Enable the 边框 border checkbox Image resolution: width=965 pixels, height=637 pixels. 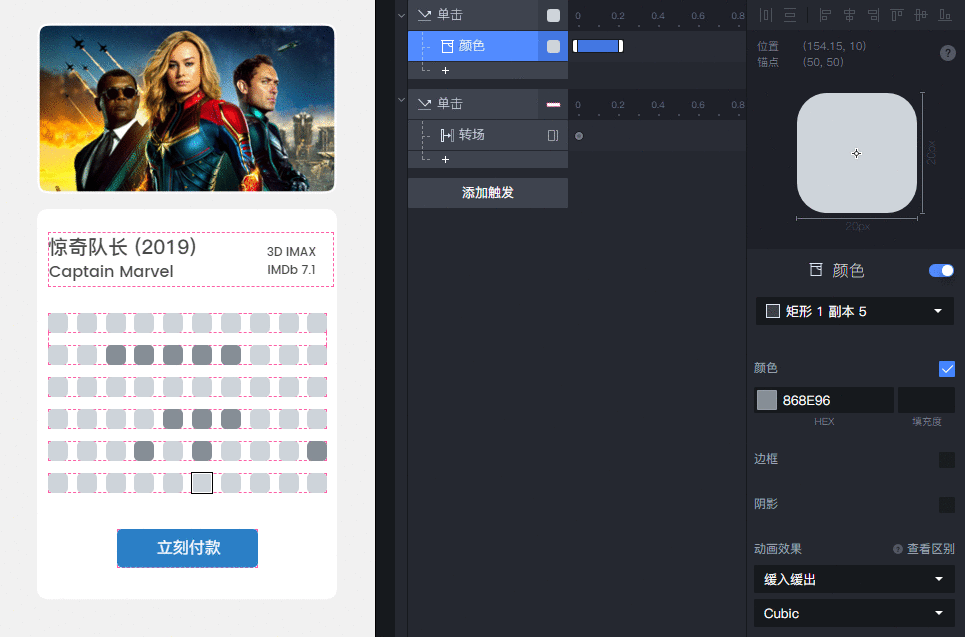tap(947, 460)
